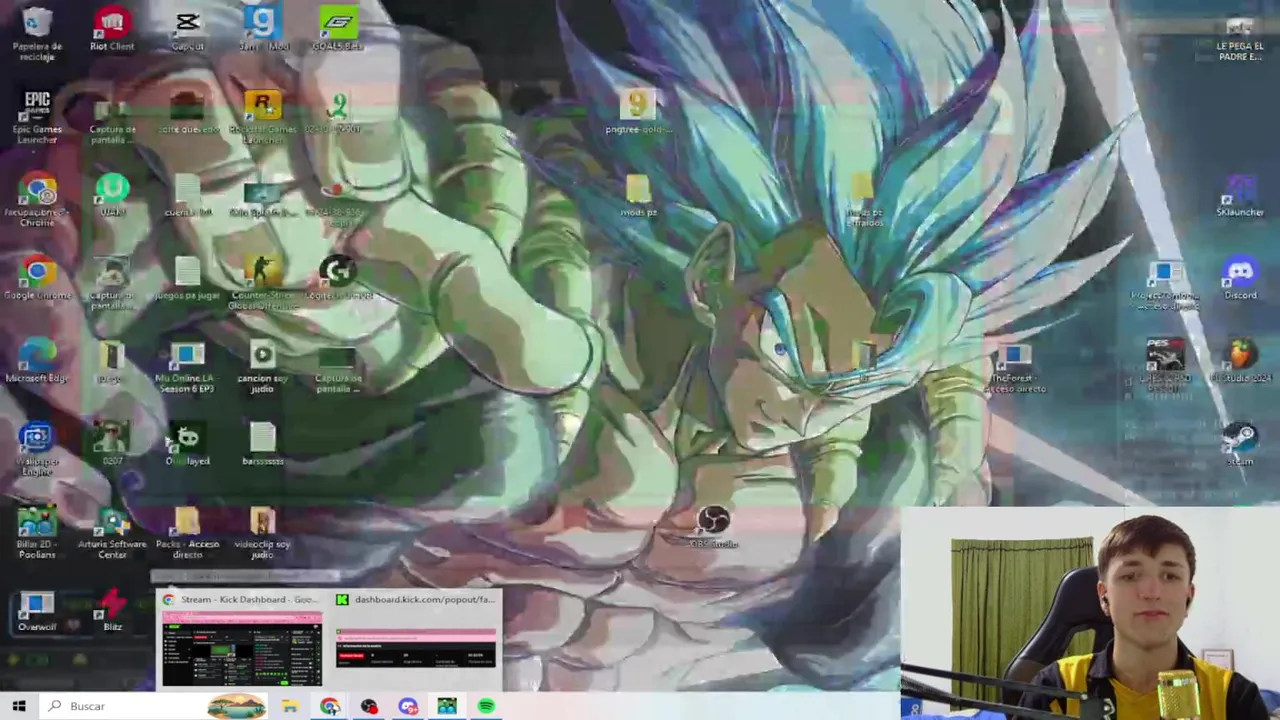Open the '0207' image file
The height and width of the screenshot is (720, 1280).
coord(112,445)
